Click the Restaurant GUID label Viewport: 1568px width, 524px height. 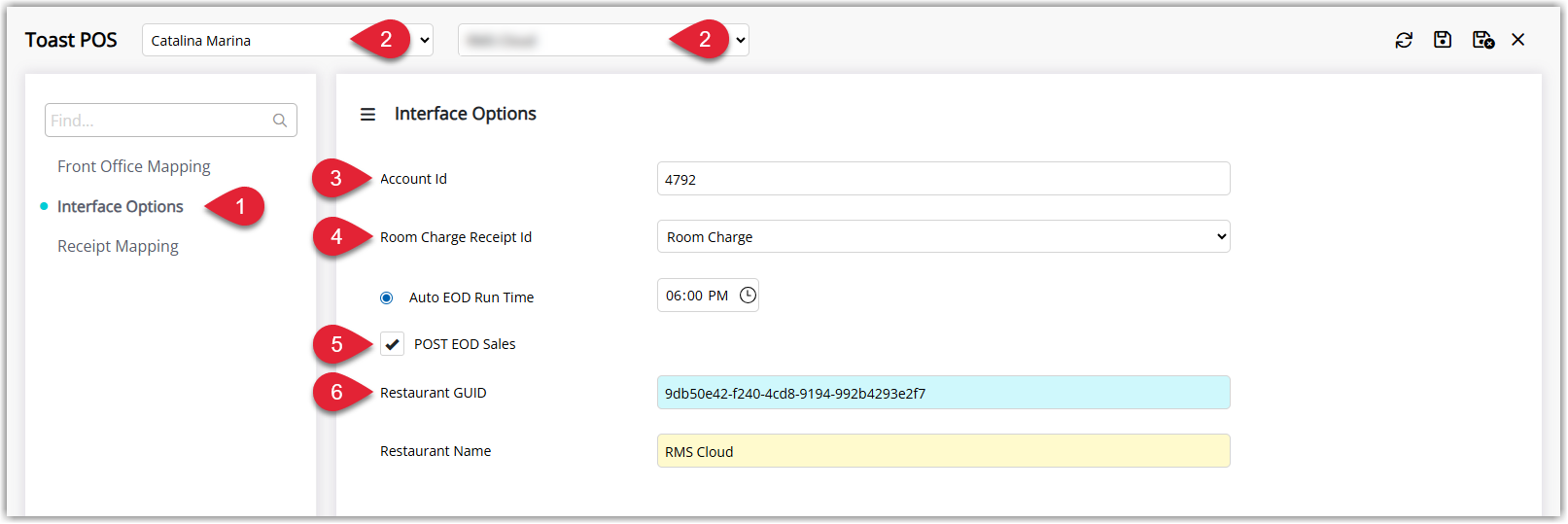(434, 393)
